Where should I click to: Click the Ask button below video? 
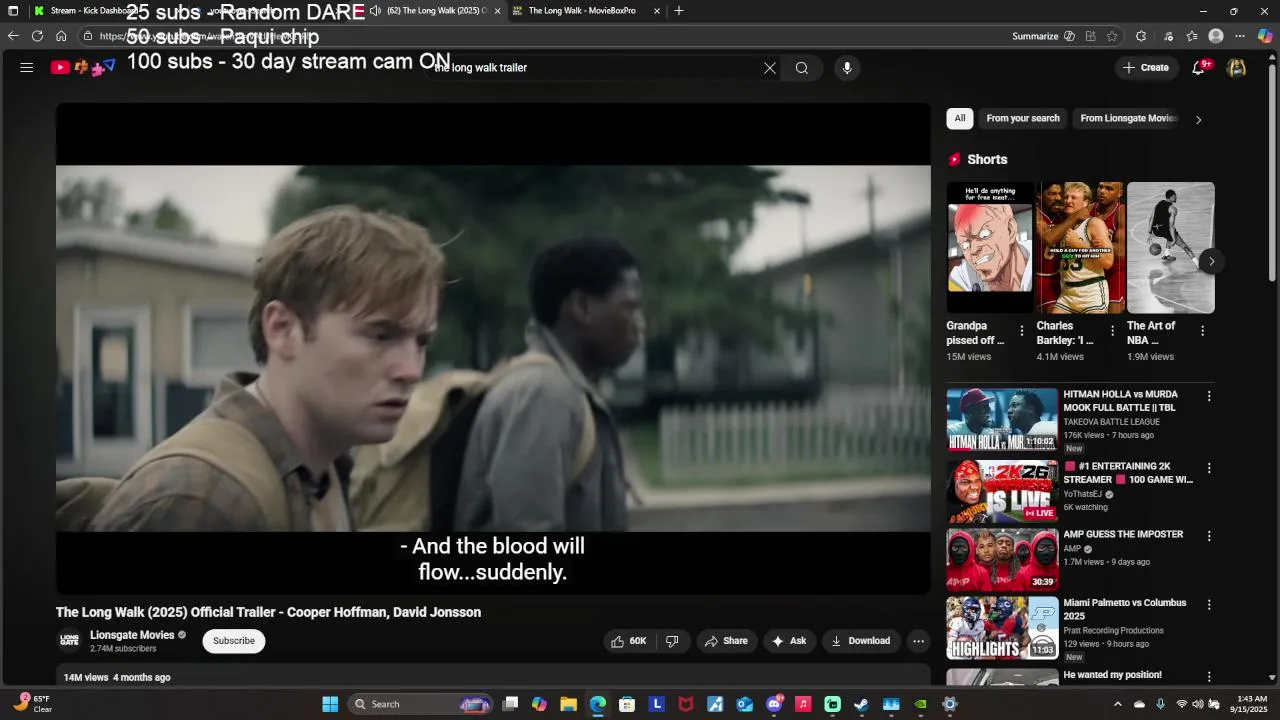tap(788, 641)
